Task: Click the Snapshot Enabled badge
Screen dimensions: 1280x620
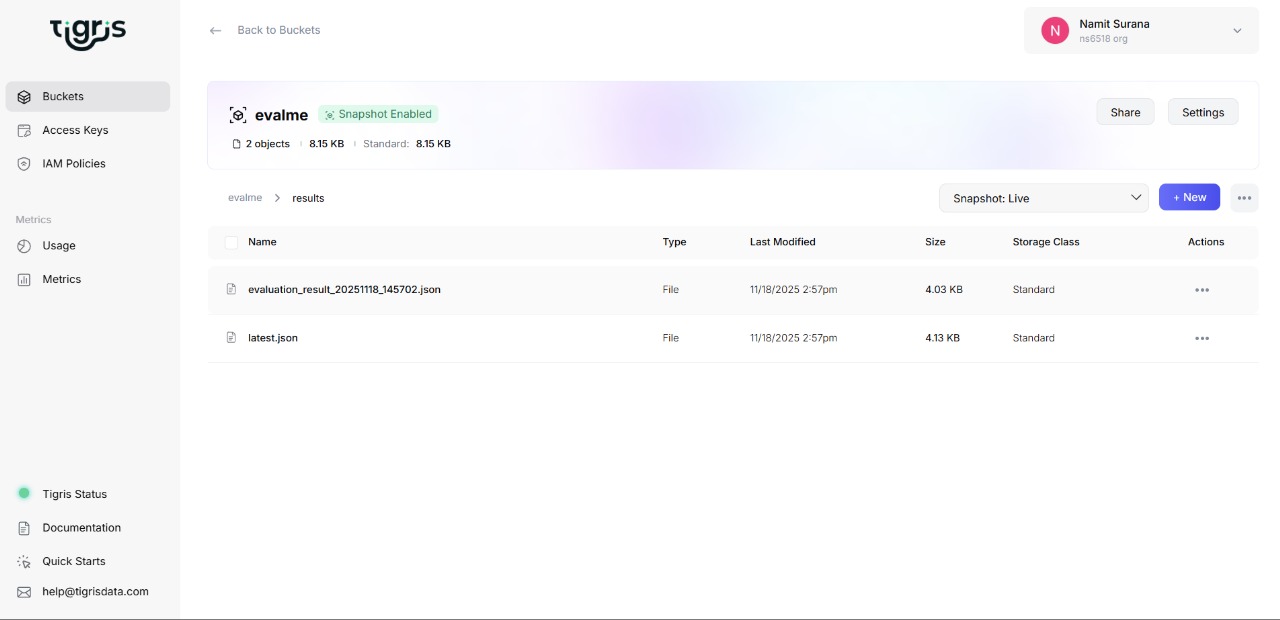Action: coord(378,114)
